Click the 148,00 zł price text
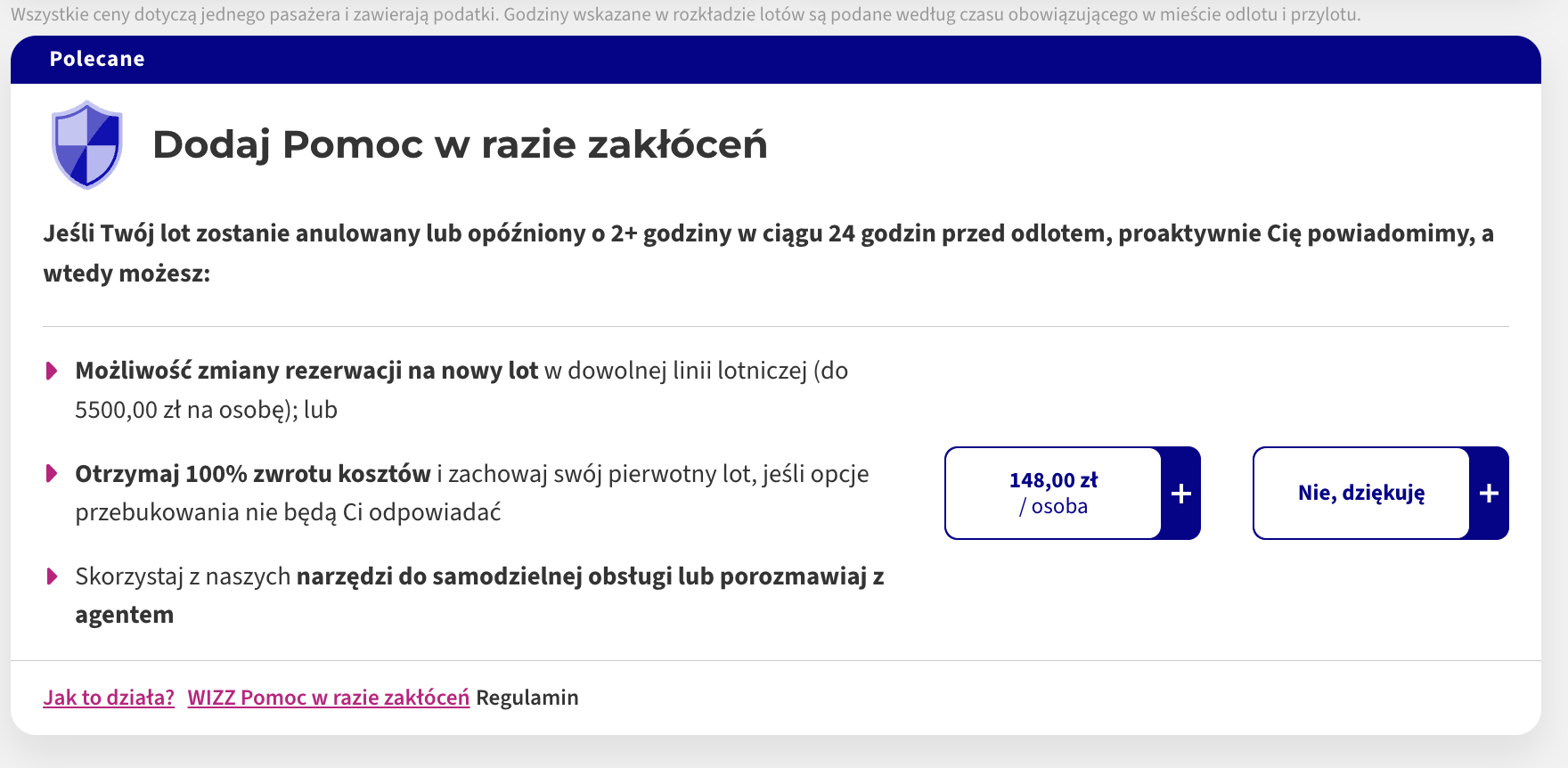Image resolution: width=1568 pixels, height=768 pixels. point(1053,480)
